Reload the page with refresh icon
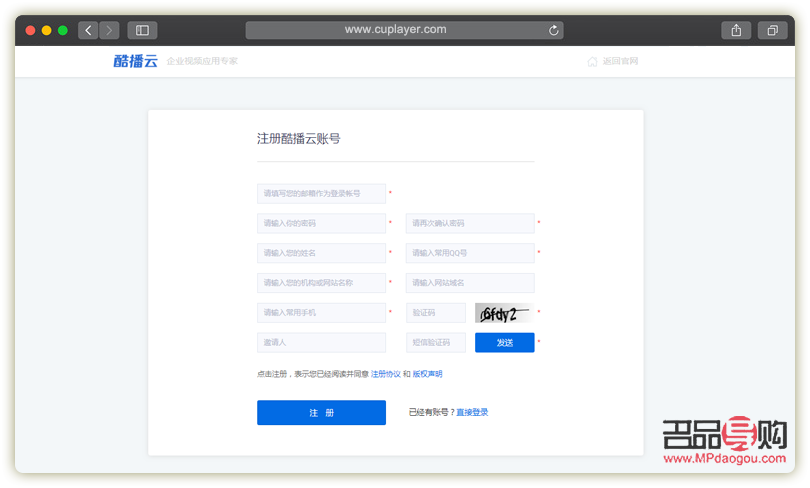The image size is (810, 488). [x=554, y=31]
